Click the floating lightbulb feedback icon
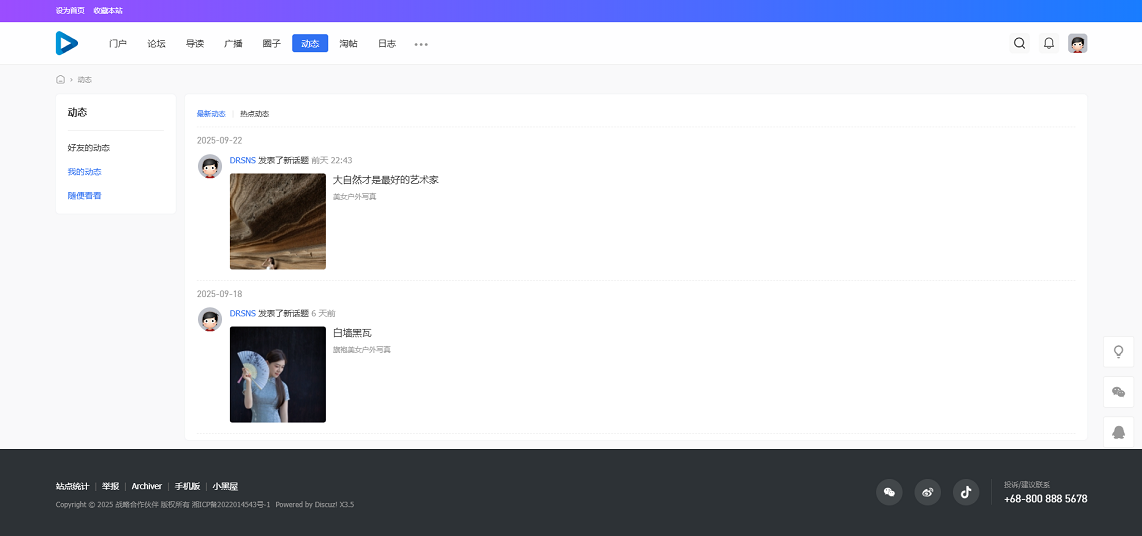Screen dimensions: 1142x536 [x=1118, y=352]
